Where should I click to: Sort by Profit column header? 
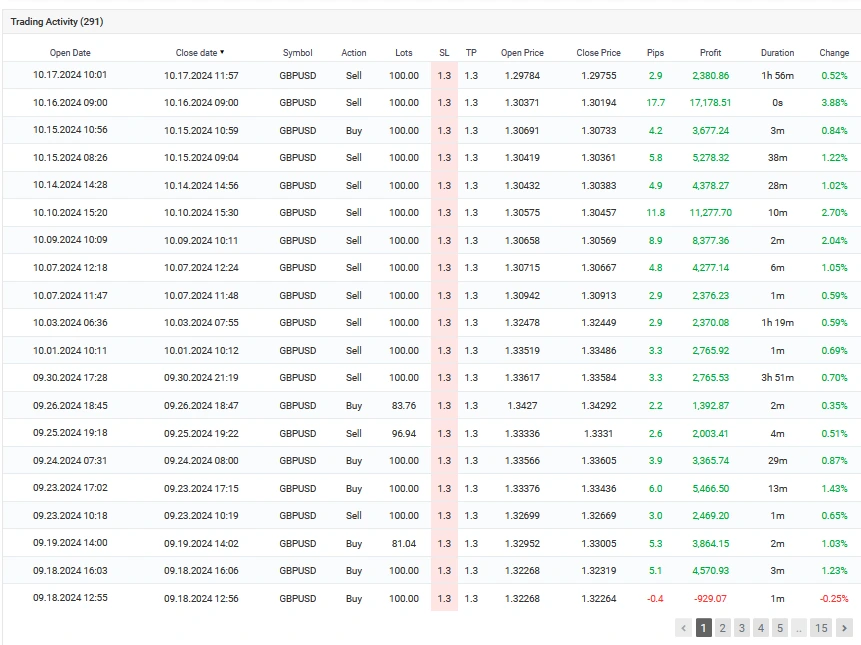pos(711,53)
